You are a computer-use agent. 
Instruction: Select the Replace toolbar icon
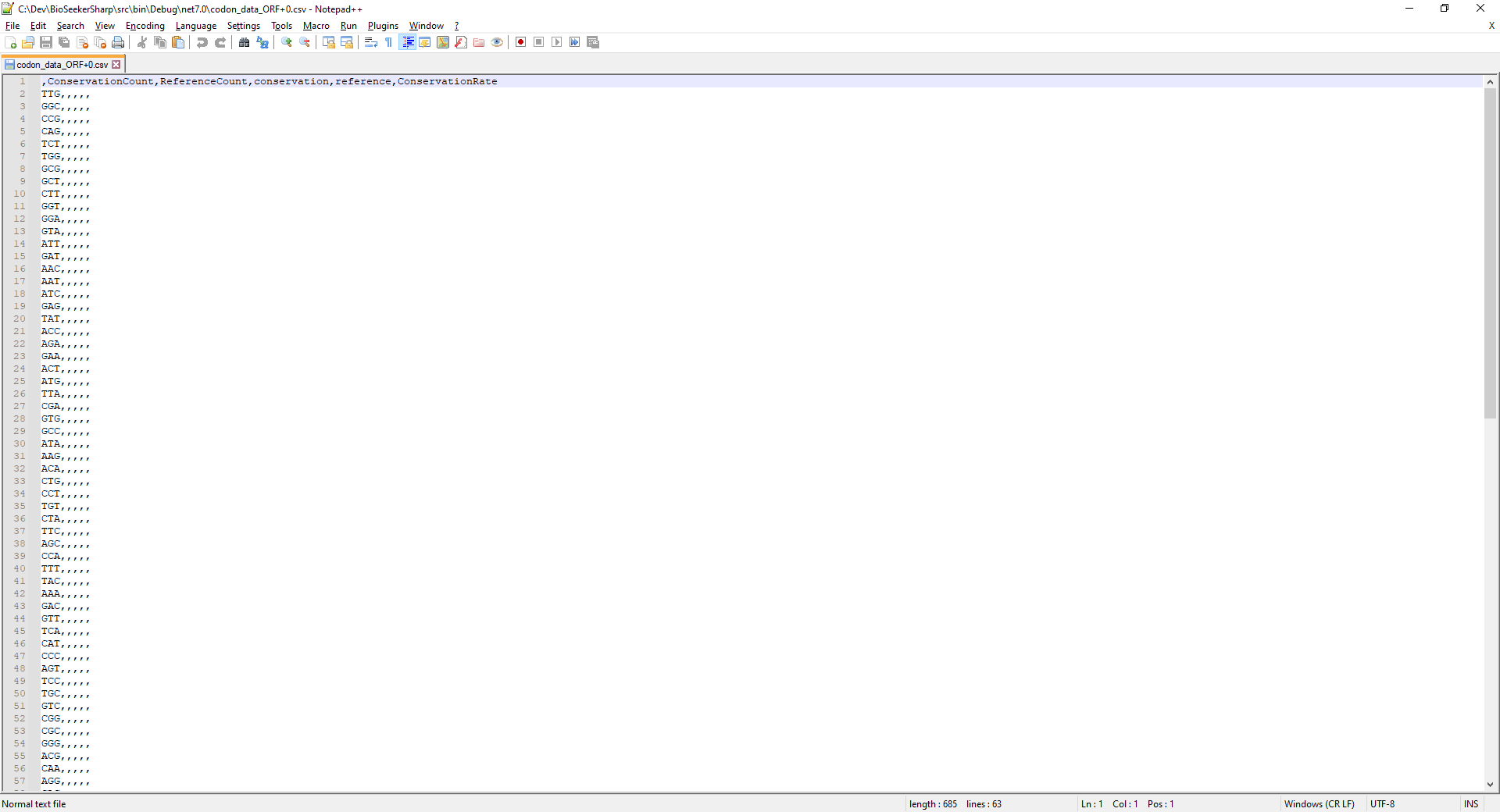[262, 42]
